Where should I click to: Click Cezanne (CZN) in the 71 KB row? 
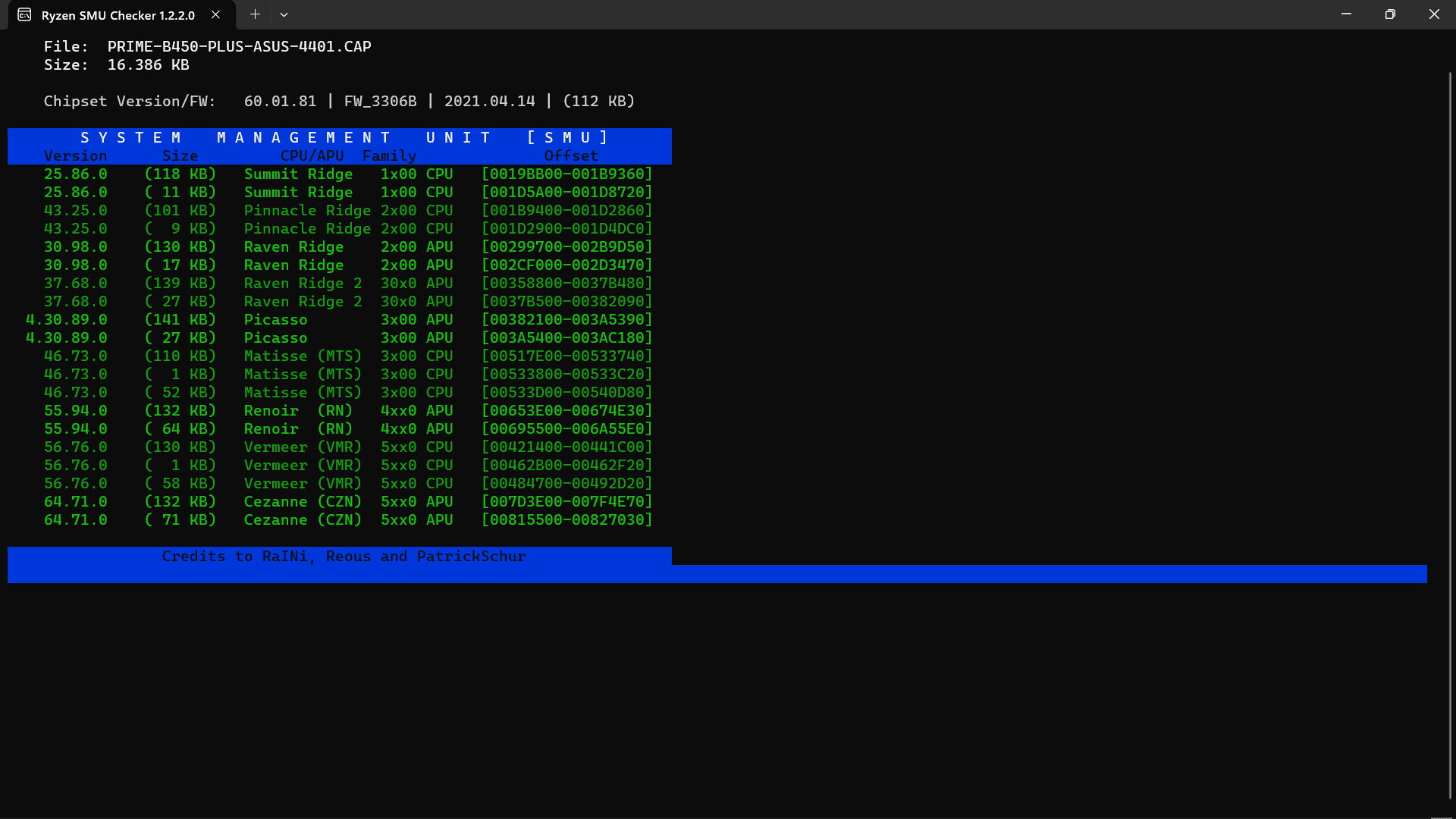coord(303,519)
